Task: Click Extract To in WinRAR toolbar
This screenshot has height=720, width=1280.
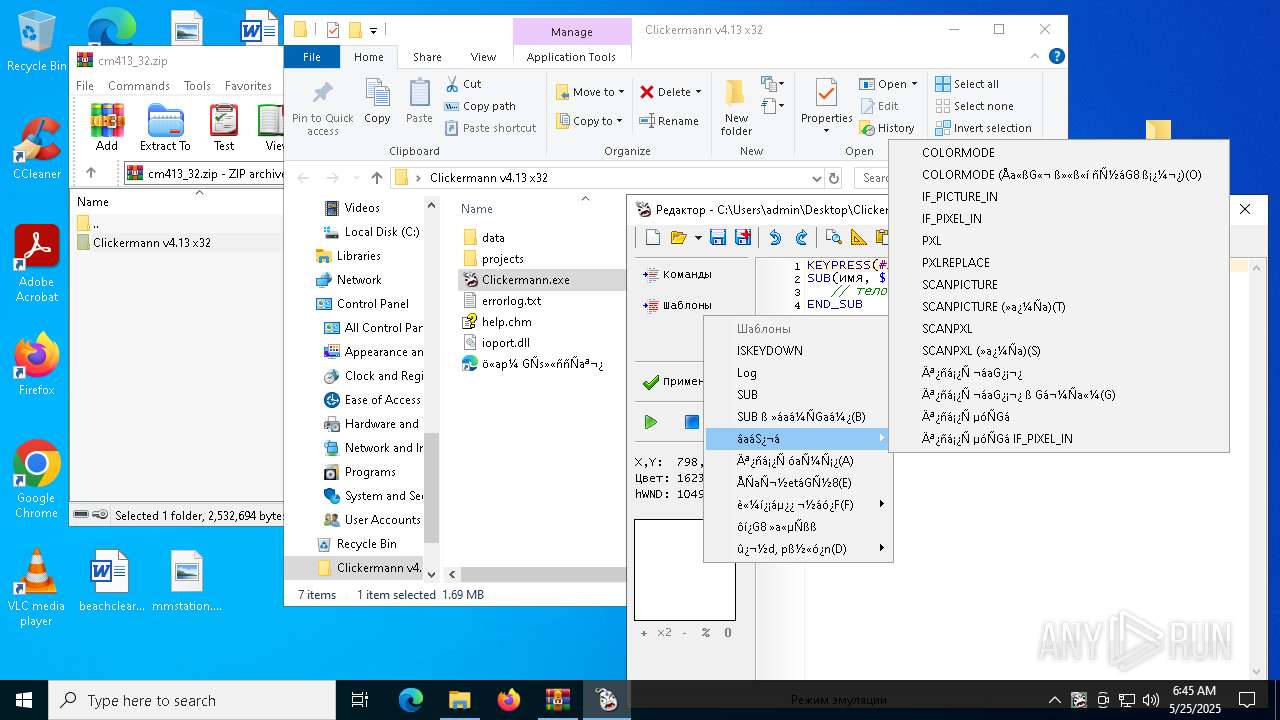Action: (165, 127)
